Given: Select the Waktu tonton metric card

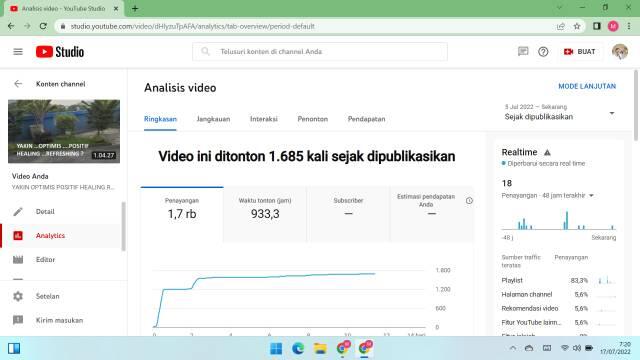Looking at the screenshot, I should pyautogui.click(x=265, y=214).
